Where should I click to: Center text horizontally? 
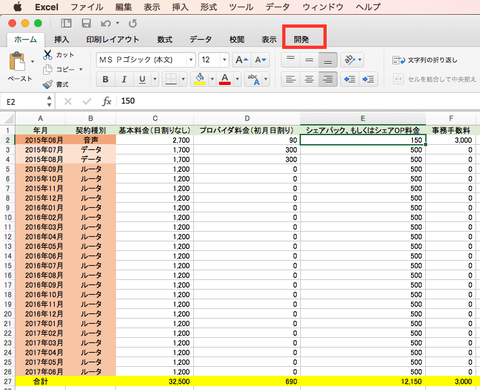[x=309, y=79]
